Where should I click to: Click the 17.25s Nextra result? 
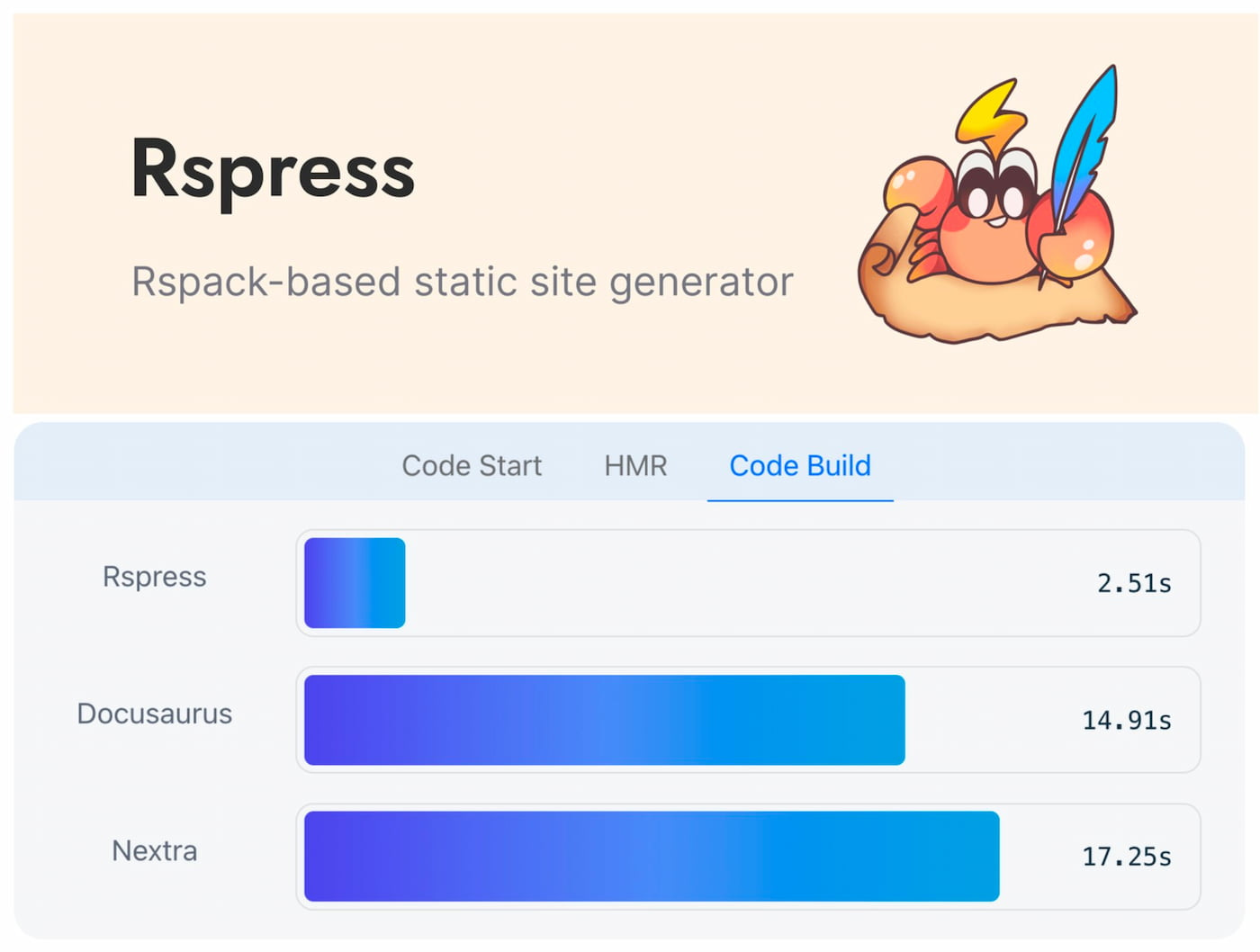tap(1126, 857)
